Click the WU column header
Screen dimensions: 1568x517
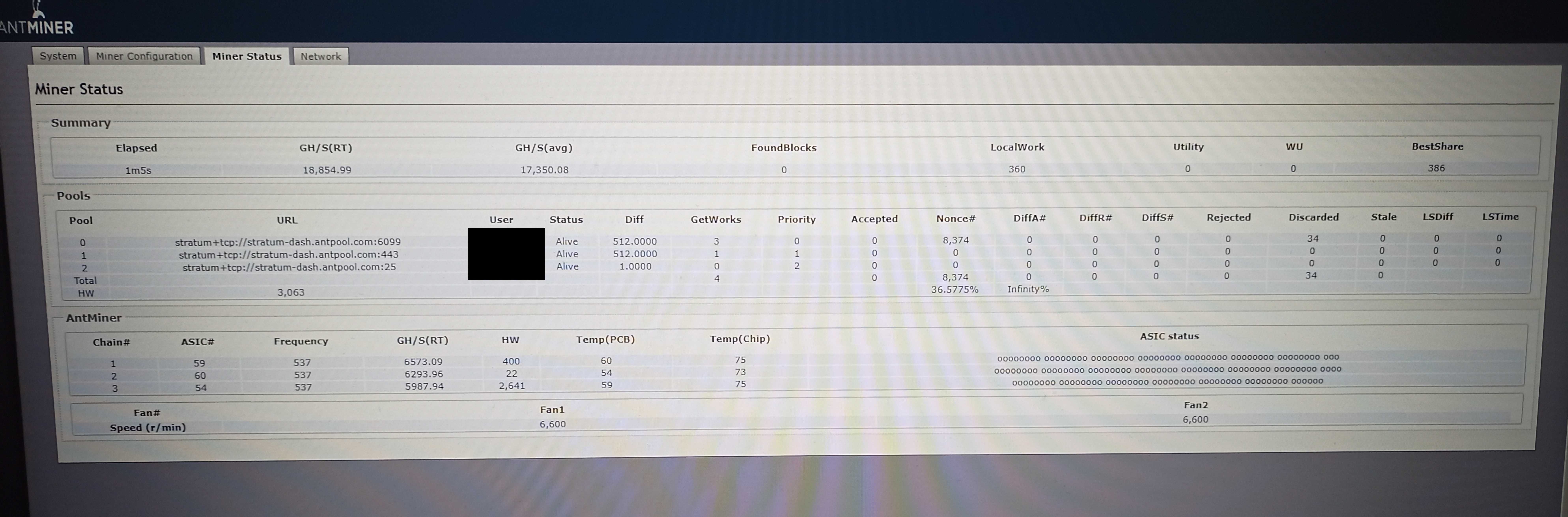click(1294, 147)
